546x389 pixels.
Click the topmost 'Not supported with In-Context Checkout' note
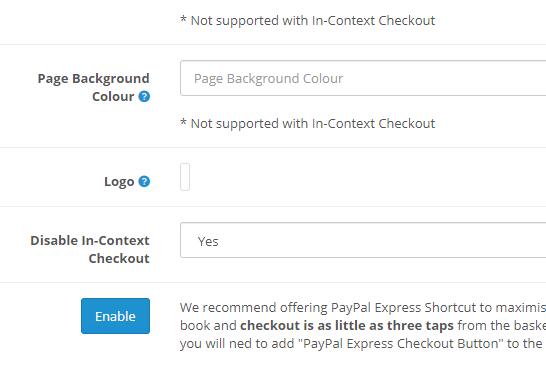pos(307,21)
